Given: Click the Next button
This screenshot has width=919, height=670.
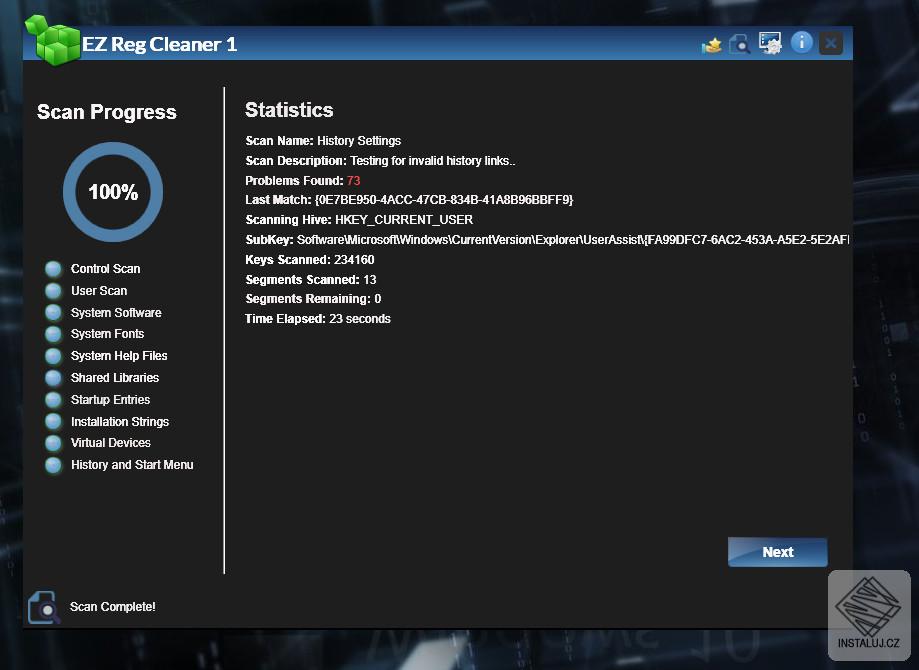Looking at the screenshot, I should pos(777,552).
